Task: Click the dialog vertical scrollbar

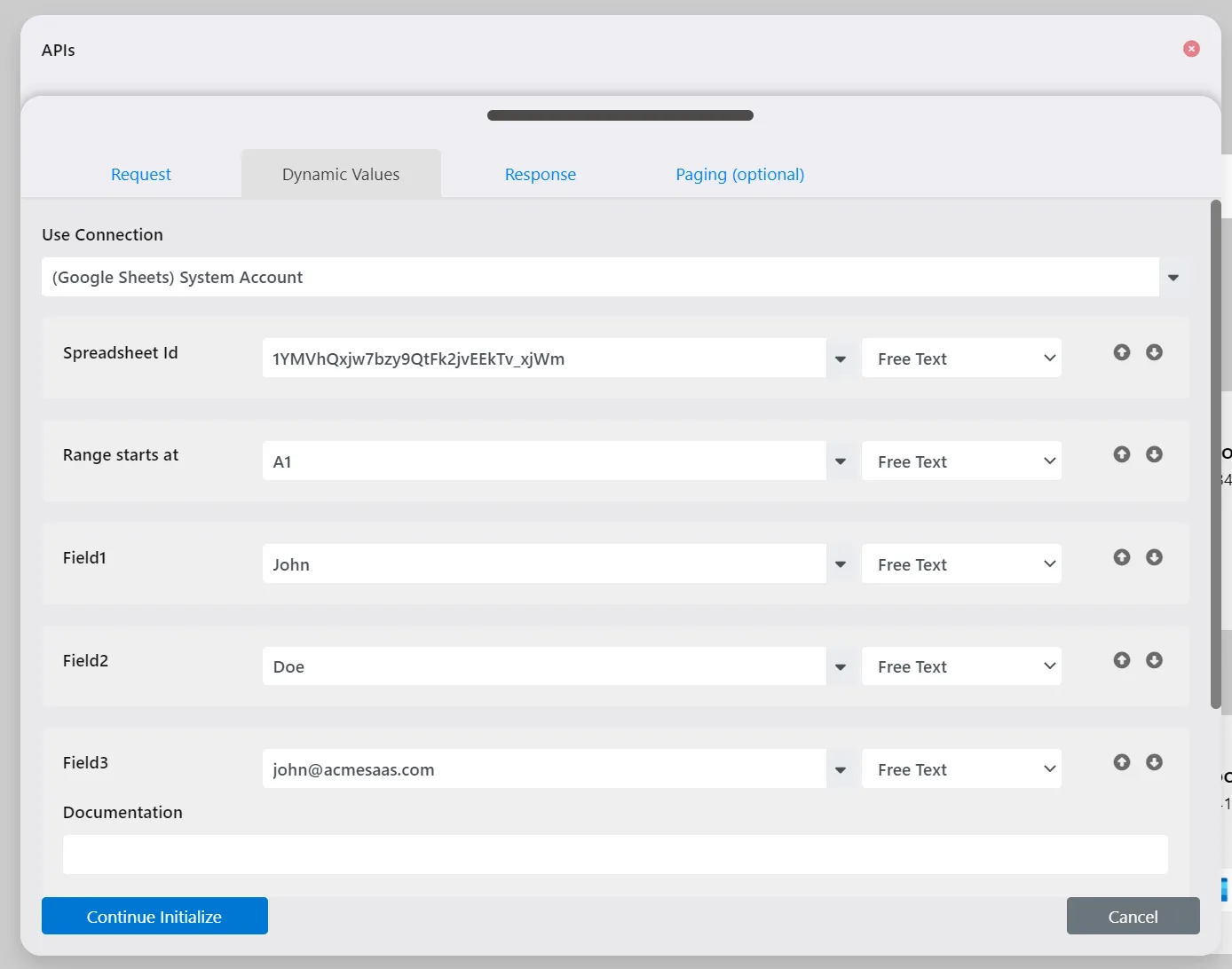Action: (1216, 454)
